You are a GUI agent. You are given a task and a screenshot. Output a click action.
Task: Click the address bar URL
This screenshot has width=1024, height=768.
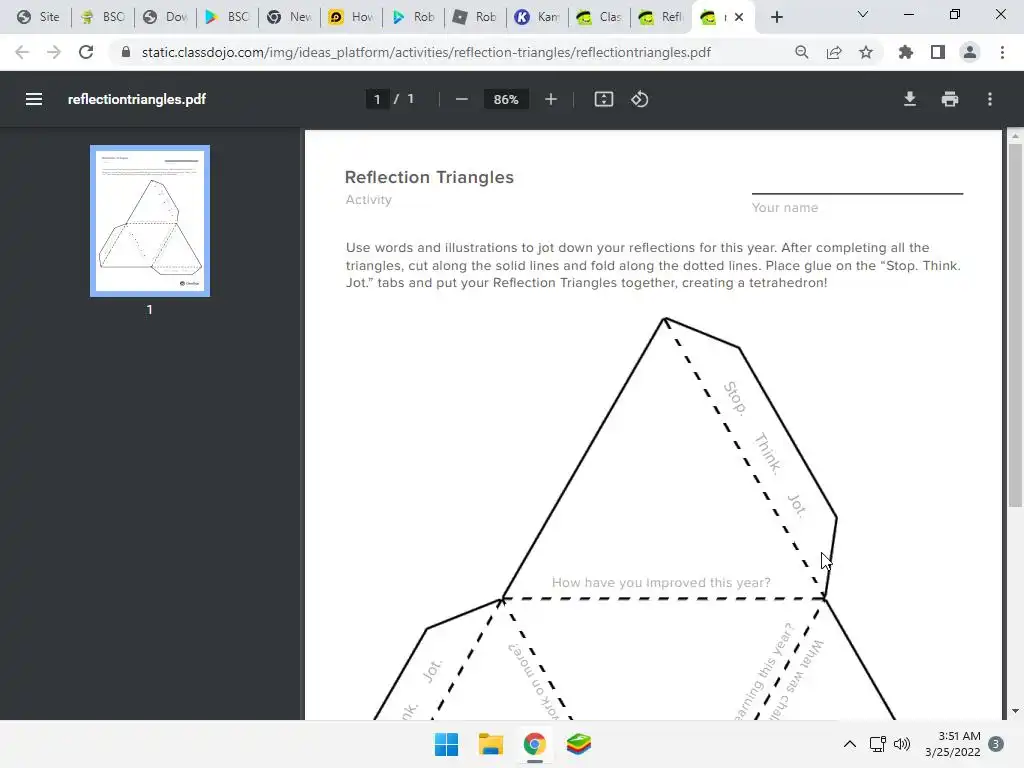[x=426, y=52]
